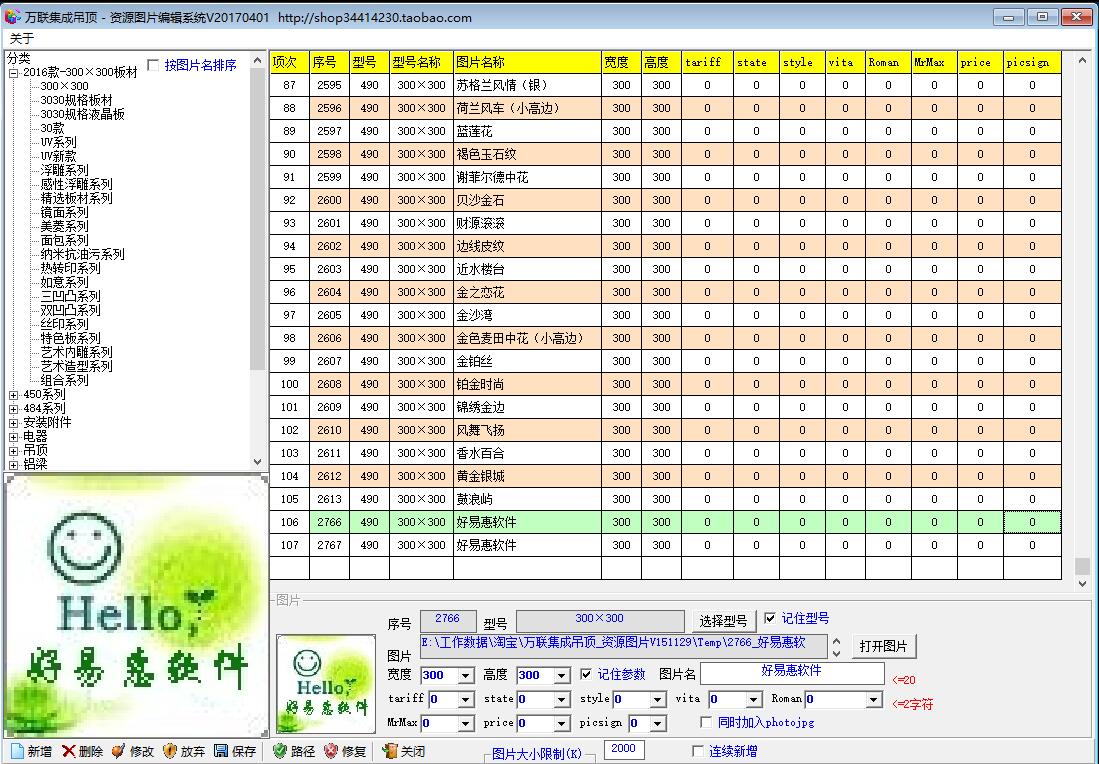
Task: Open the 宽度 dropdown
Action: pos(466,676)
